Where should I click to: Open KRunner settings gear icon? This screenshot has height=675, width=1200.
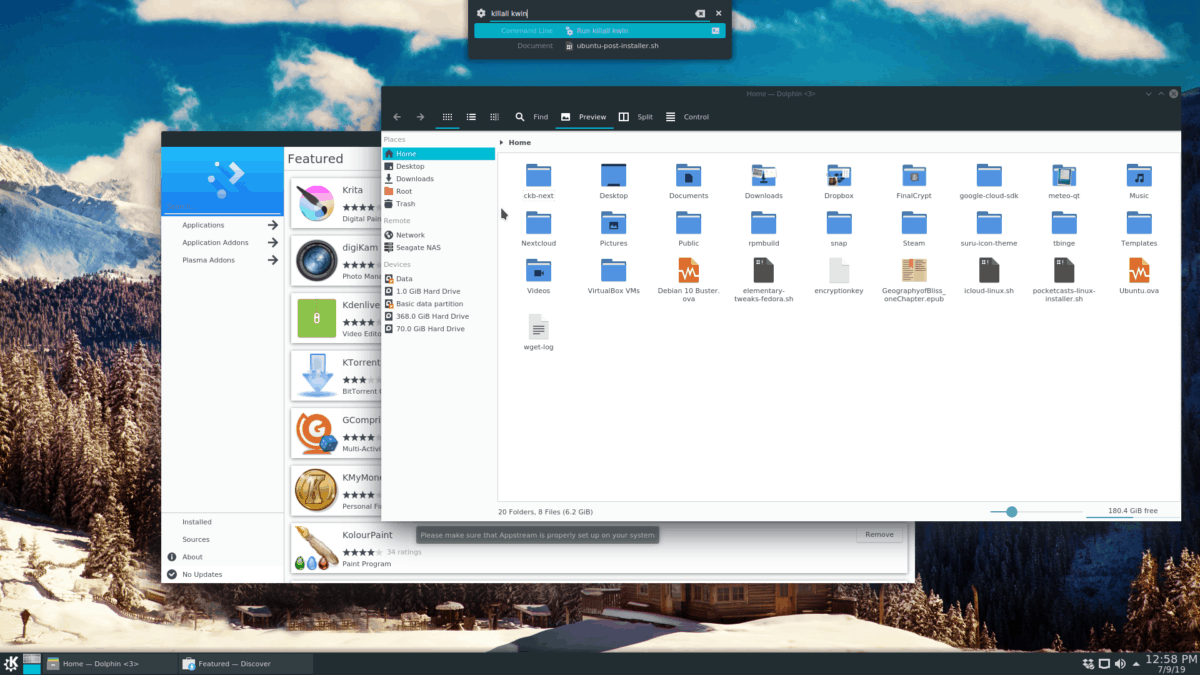point(481,13)
